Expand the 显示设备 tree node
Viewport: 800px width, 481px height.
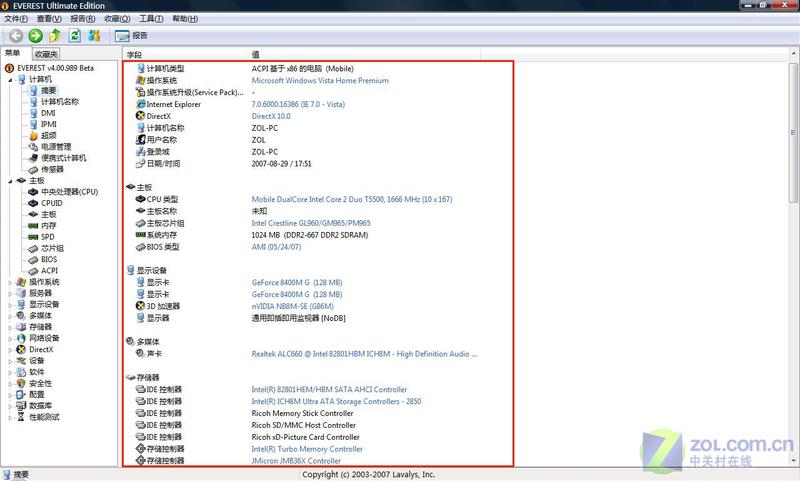click(x=10, y=305)
